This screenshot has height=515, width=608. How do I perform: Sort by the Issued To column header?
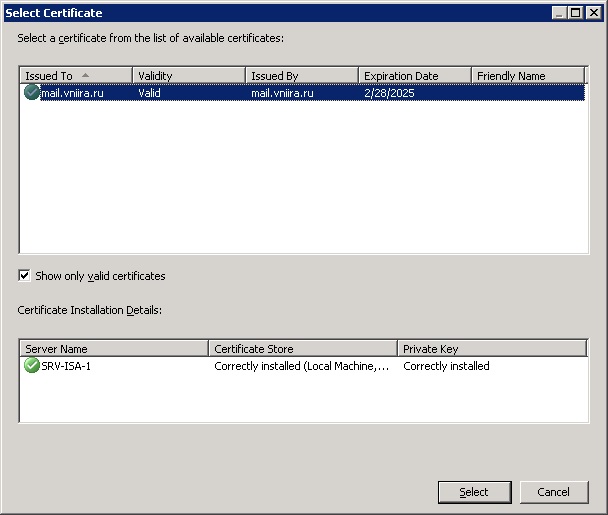[75, 76]
